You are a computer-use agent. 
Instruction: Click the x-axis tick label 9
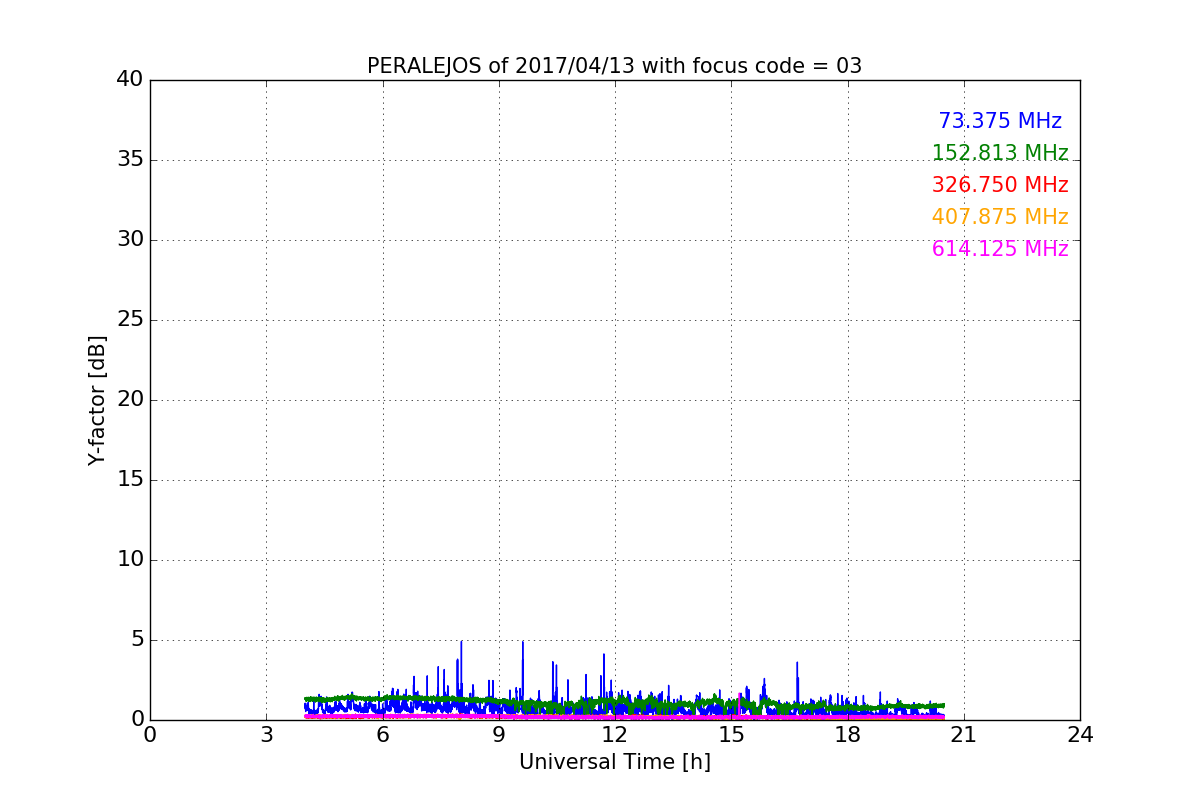click(498, 734)
